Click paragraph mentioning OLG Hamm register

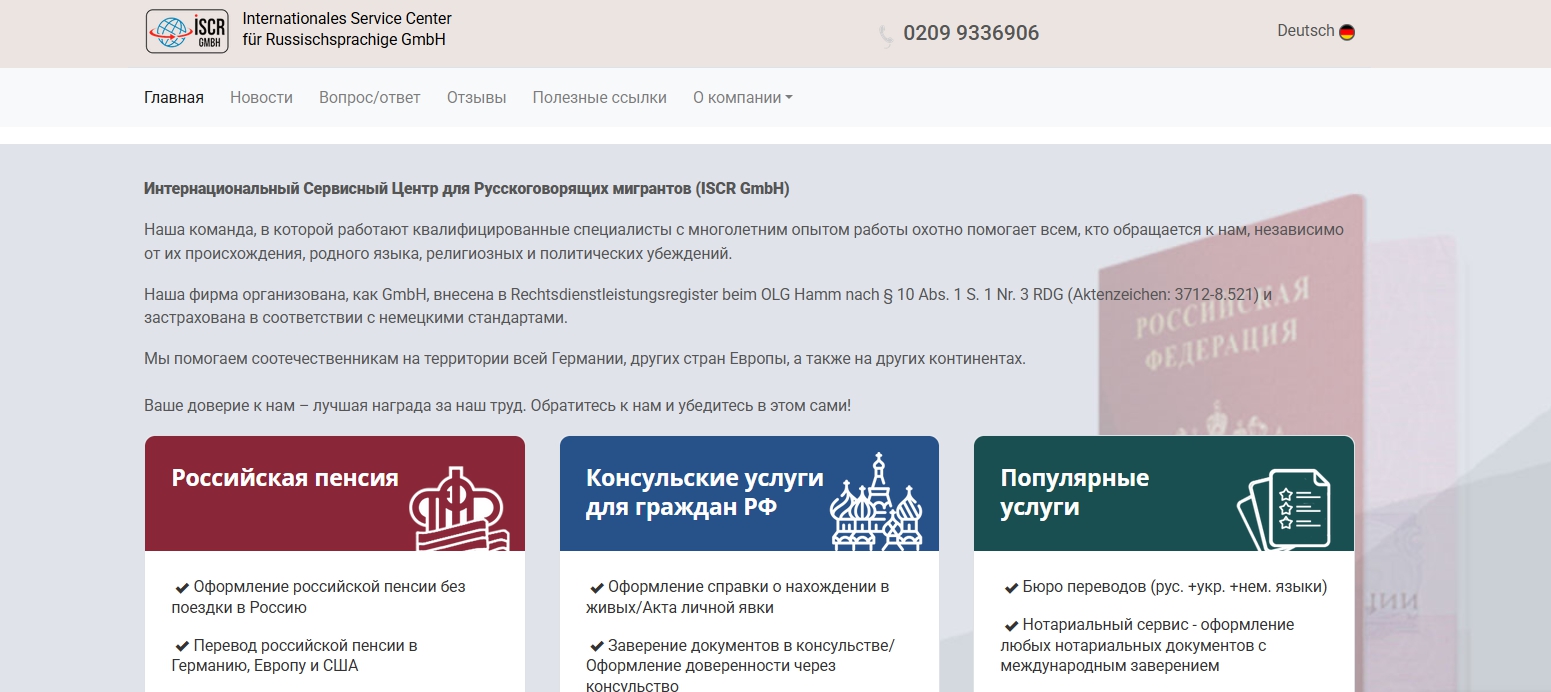(708, 306)
